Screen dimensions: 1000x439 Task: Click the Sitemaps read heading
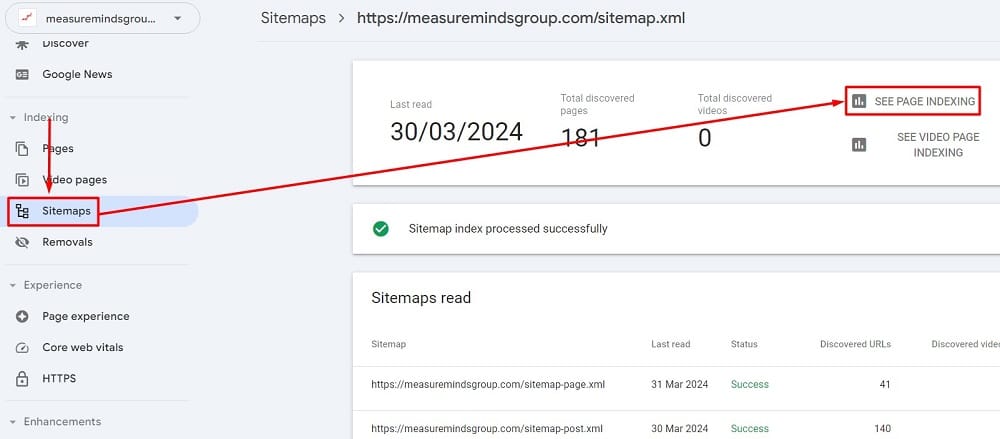(421, 298)
